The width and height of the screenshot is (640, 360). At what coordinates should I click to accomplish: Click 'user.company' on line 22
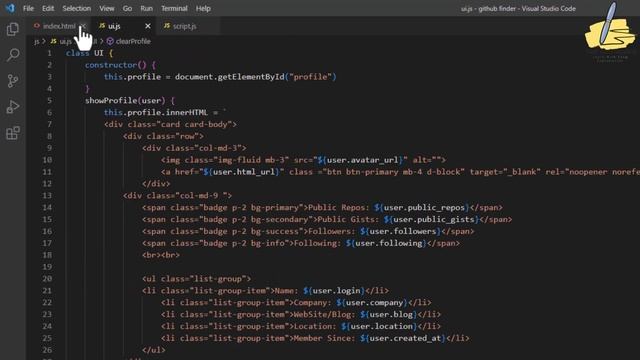[374, 302]
